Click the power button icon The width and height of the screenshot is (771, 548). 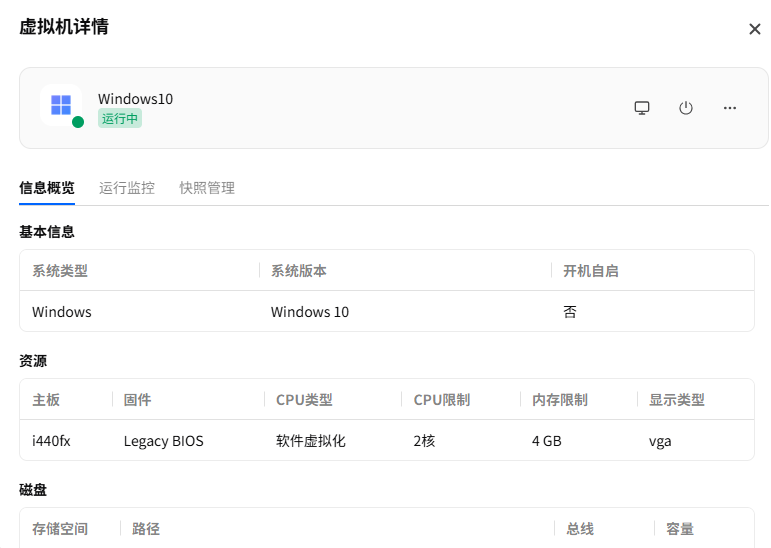(685, 108)
